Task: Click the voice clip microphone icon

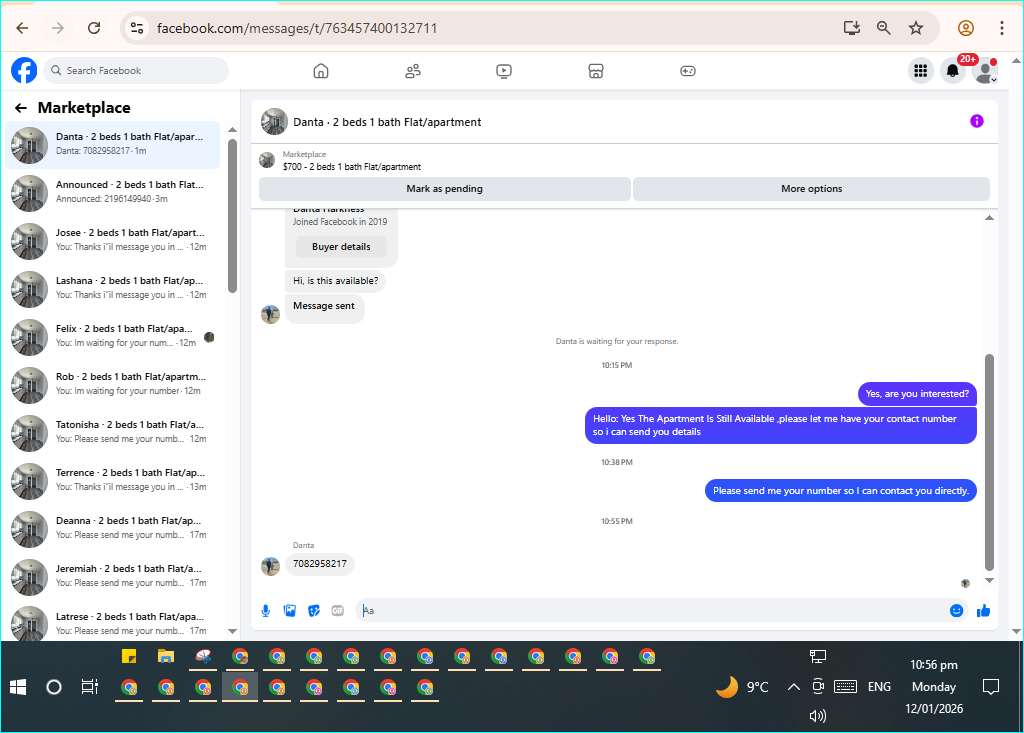Action: pos(266,611)
